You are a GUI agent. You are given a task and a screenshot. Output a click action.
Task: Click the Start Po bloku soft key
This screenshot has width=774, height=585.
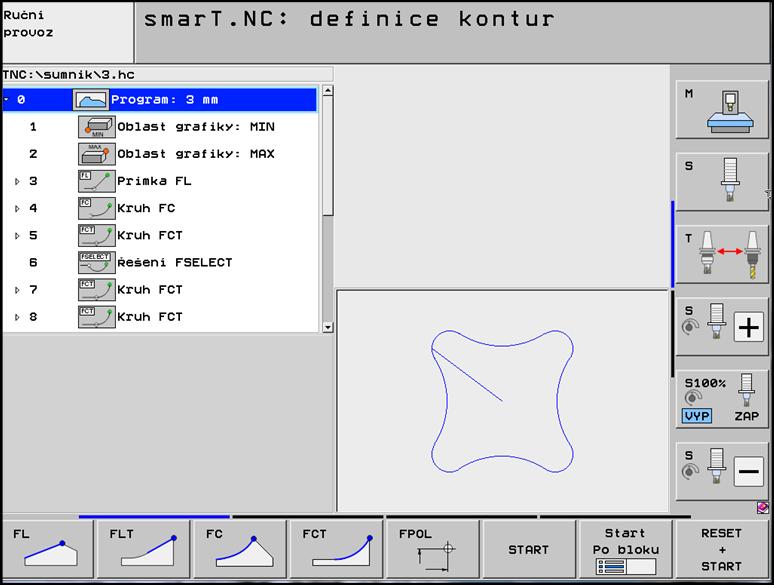click(x=625, y=549)
